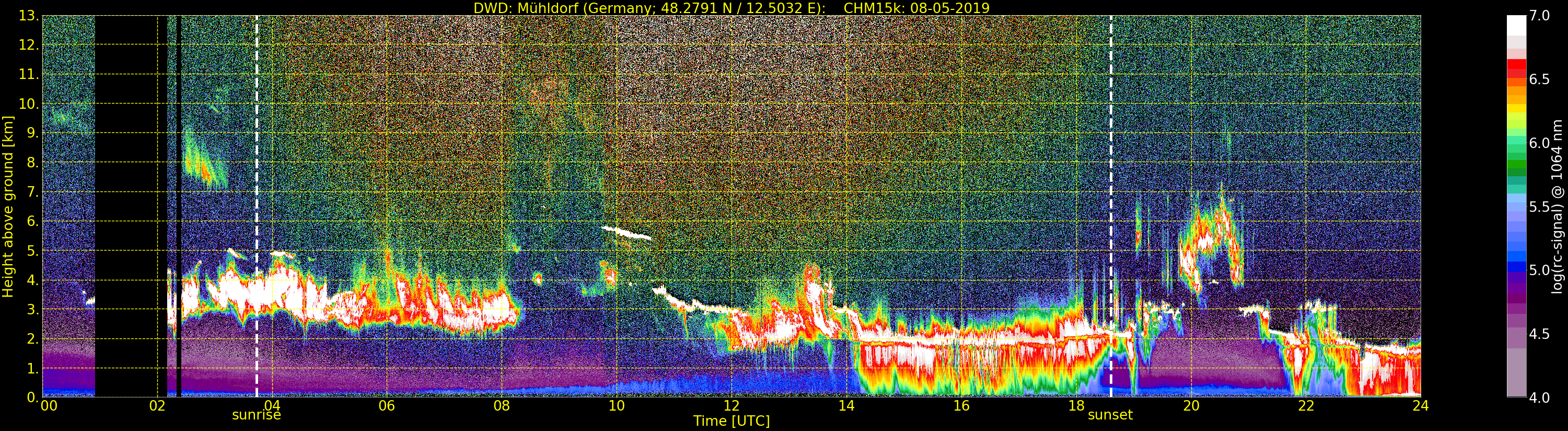Click the time-axis tick label "22"
The width and height of the screenshot is (1568, 431).
point(1306,406)
